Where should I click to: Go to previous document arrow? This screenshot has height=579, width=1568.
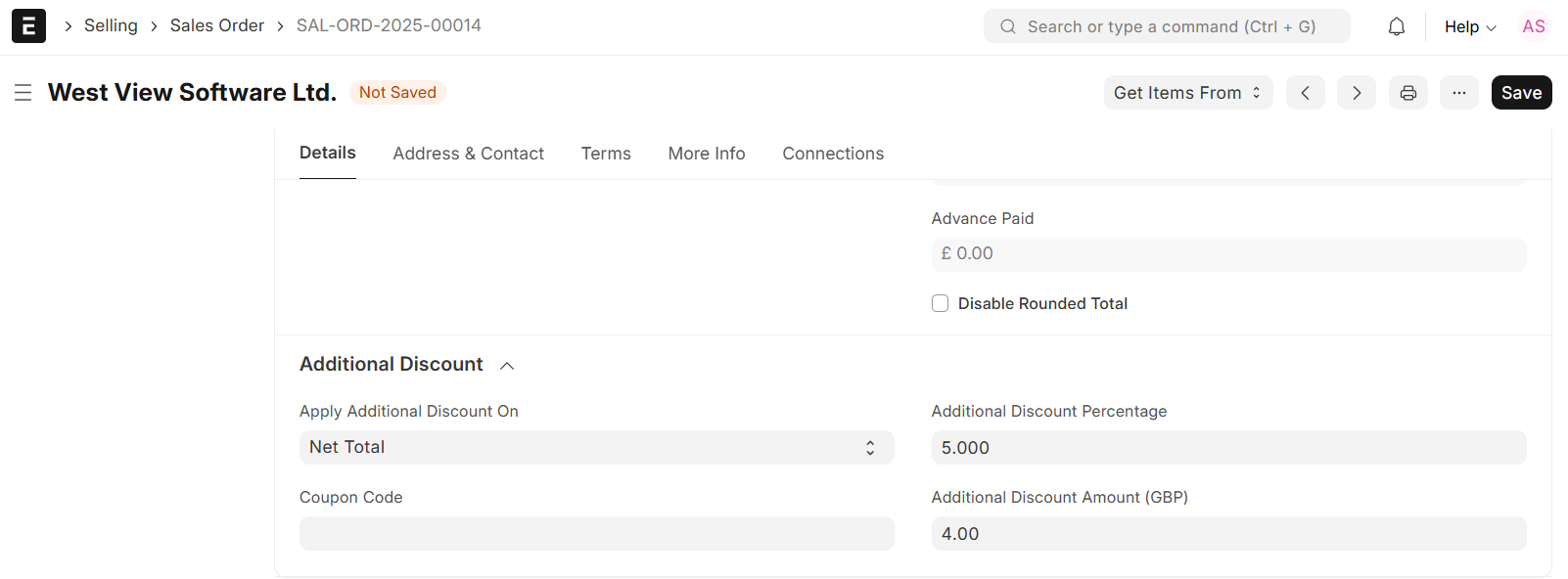pos(1305,93)
